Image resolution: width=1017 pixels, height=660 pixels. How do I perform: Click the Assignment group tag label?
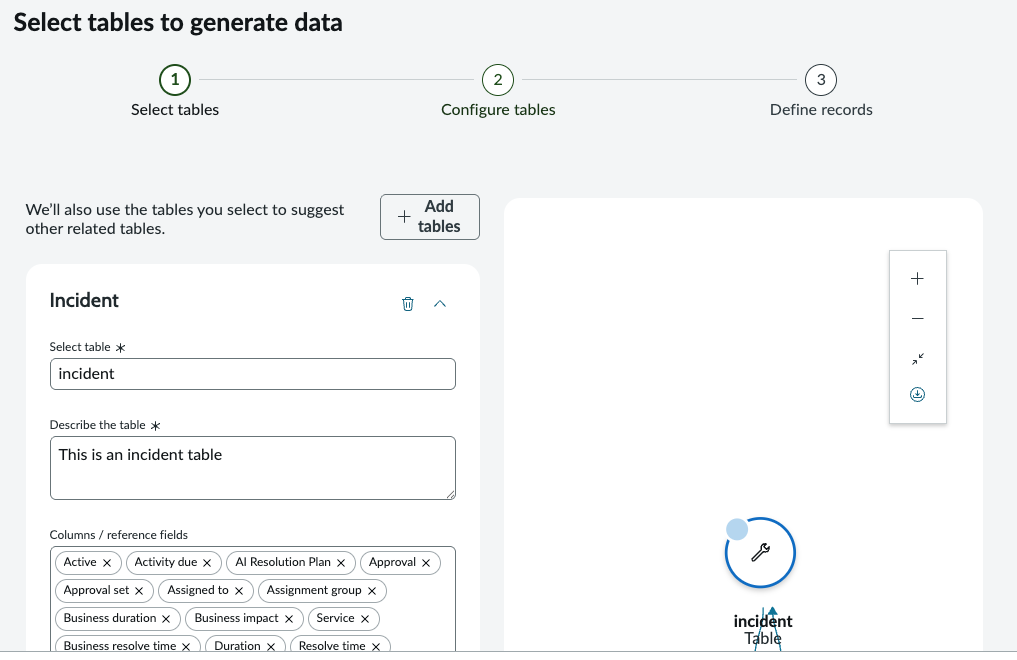coord(314,590)
